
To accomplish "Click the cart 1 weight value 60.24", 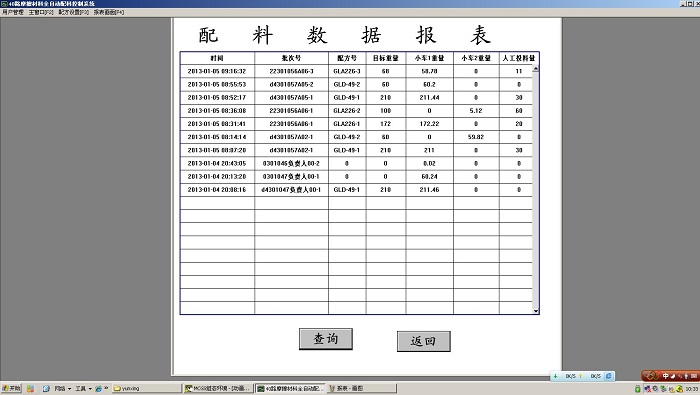I will (429, 176).
